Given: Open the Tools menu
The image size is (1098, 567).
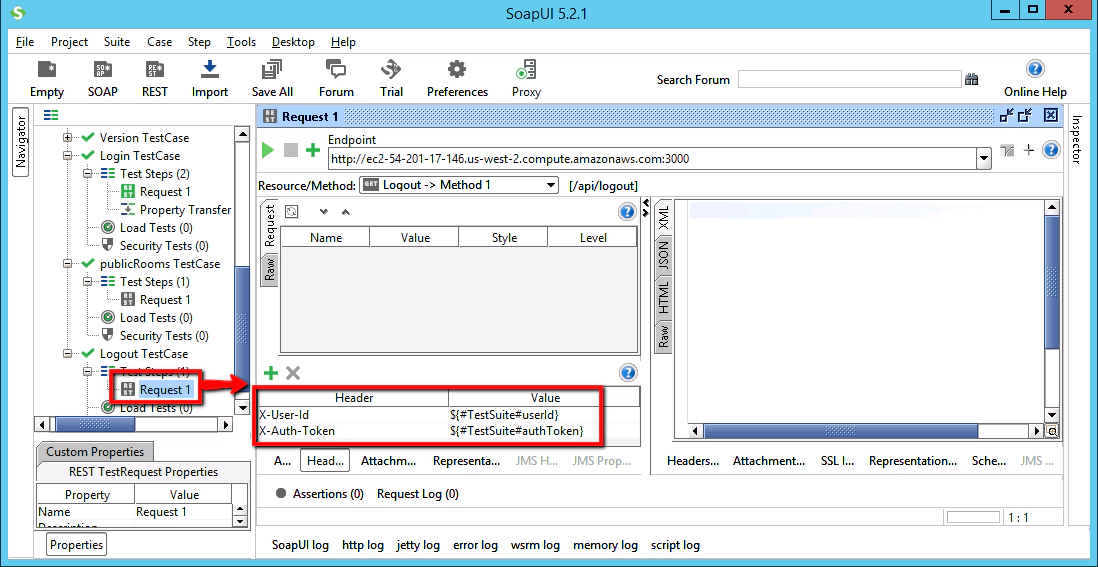Looking at the screenshot, I should (241, 42).
